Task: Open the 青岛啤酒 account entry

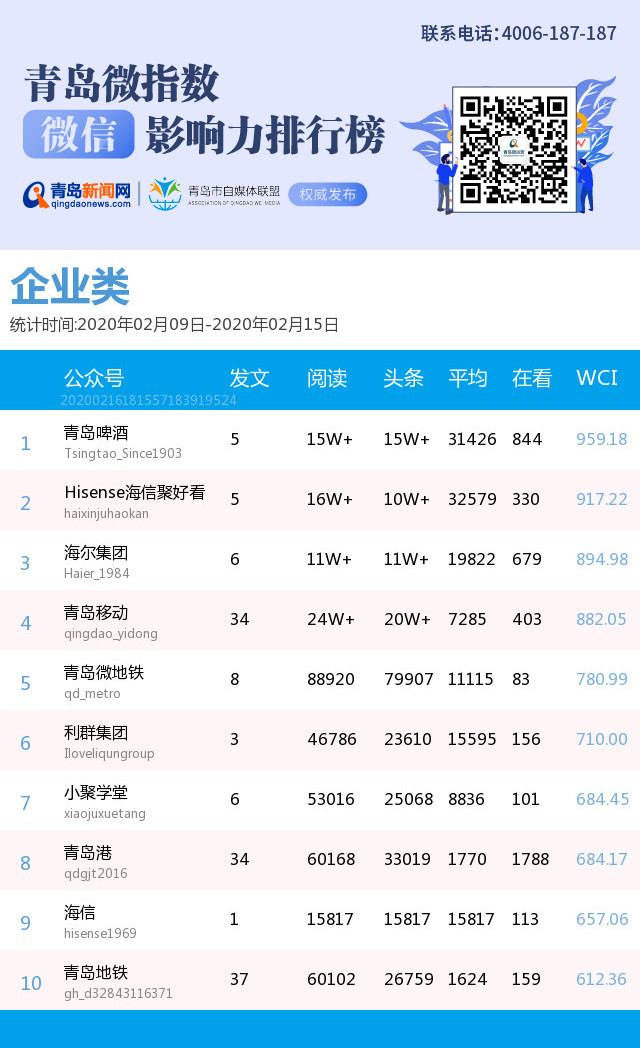Action: point(96,433)
